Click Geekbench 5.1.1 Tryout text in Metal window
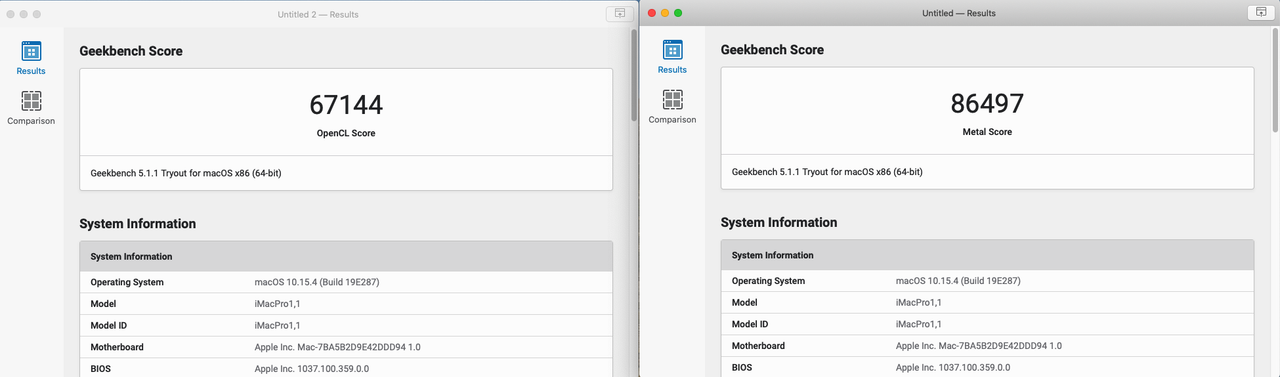Screen dimensions: 1280x377 [x=827, y=172]
